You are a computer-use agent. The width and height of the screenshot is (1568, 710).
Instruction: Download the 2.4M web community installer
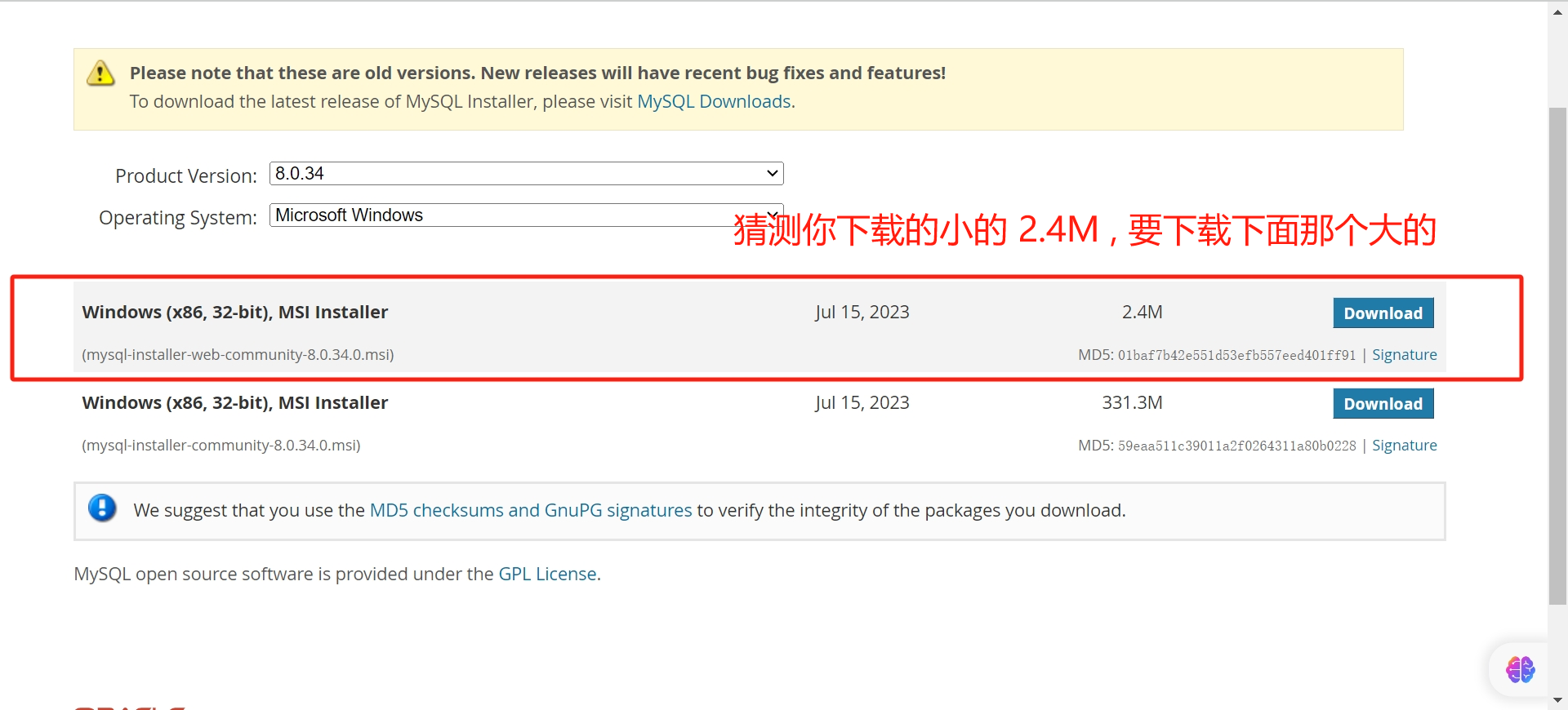[x=1383, y=313]
